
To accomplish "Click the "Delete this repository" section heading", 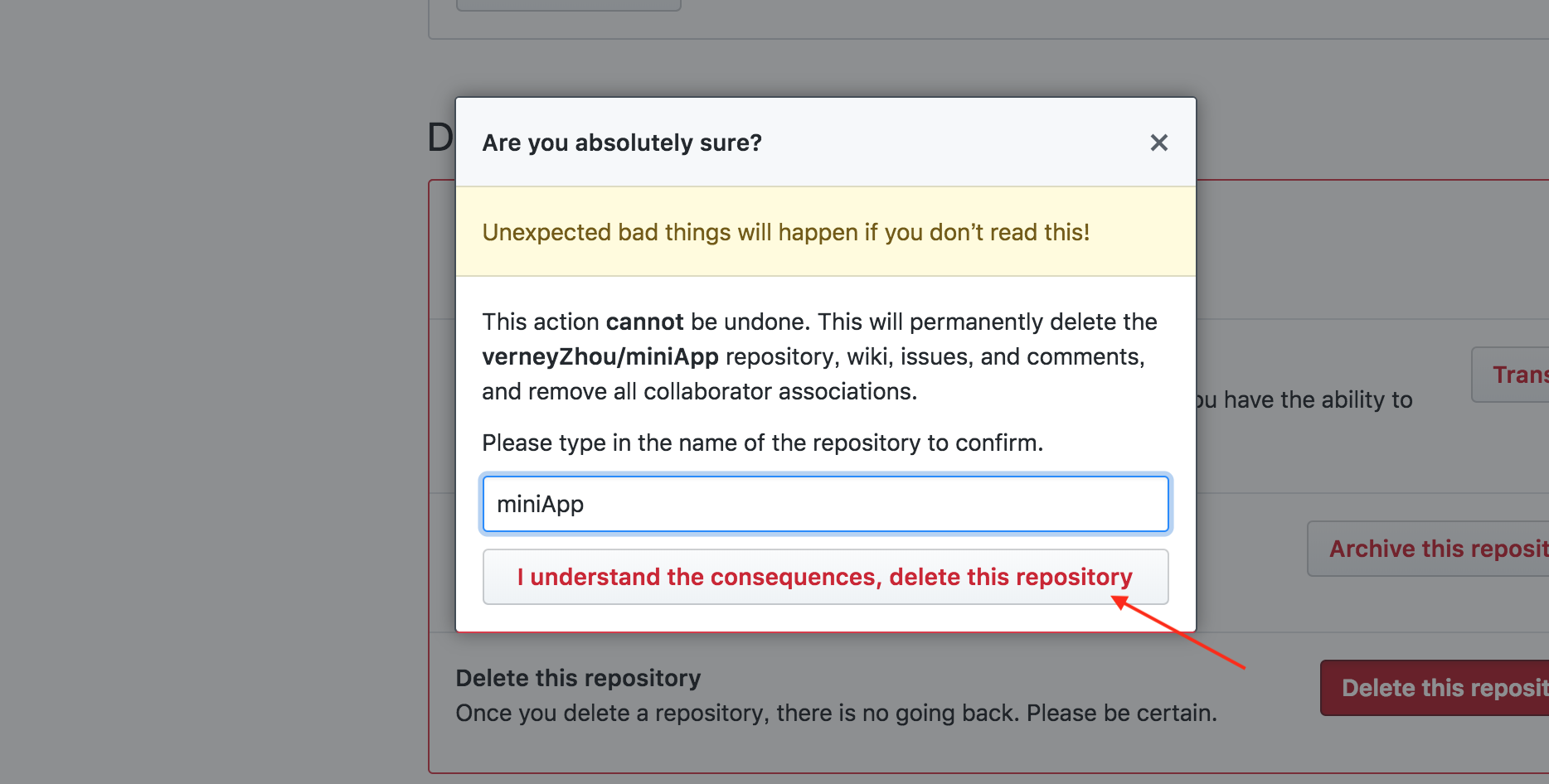I will [x=578, y=678].
